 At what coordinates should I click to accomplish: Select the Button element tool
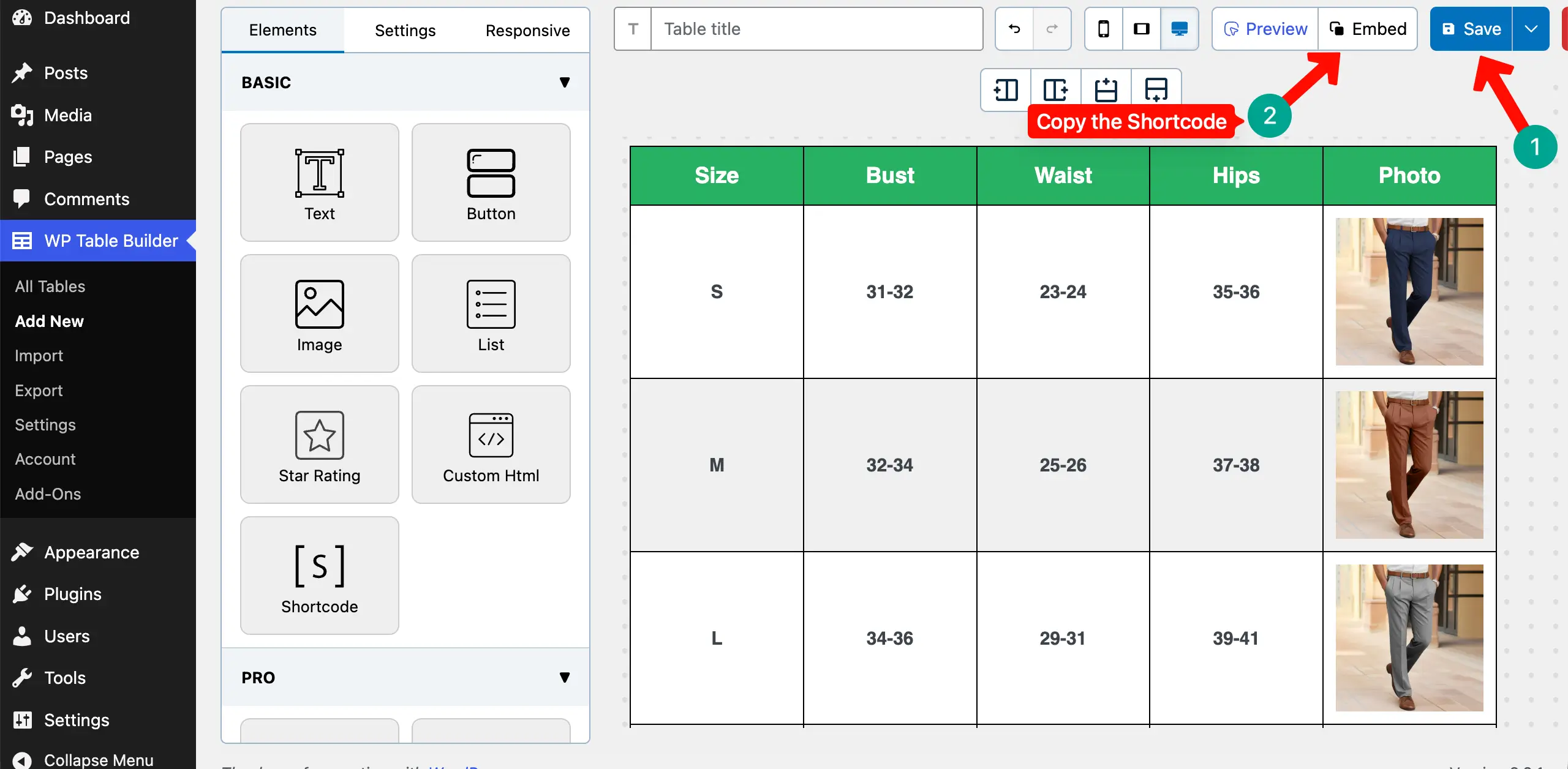coord(491,182)
